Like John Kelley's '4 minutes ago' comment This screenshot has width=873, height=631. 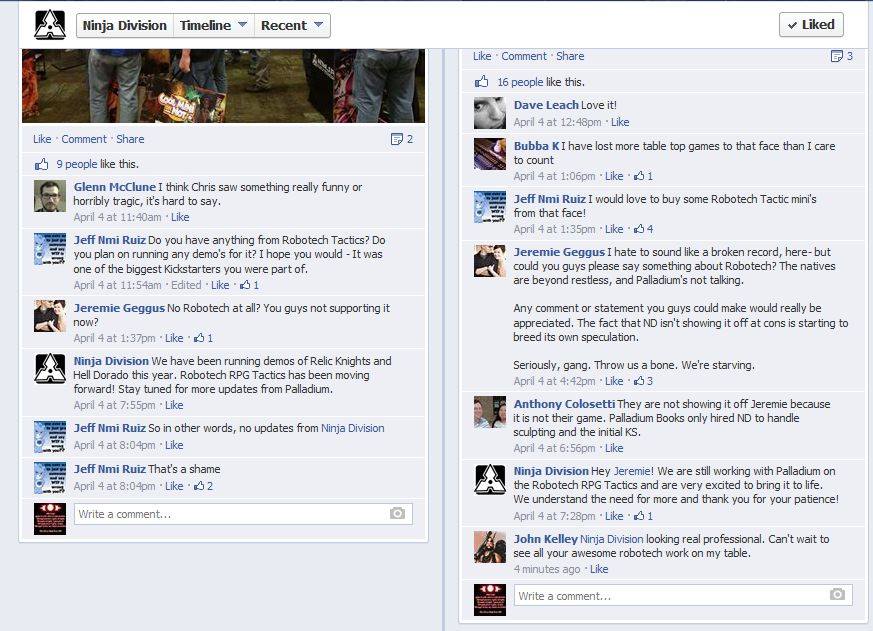click(599, 569)
